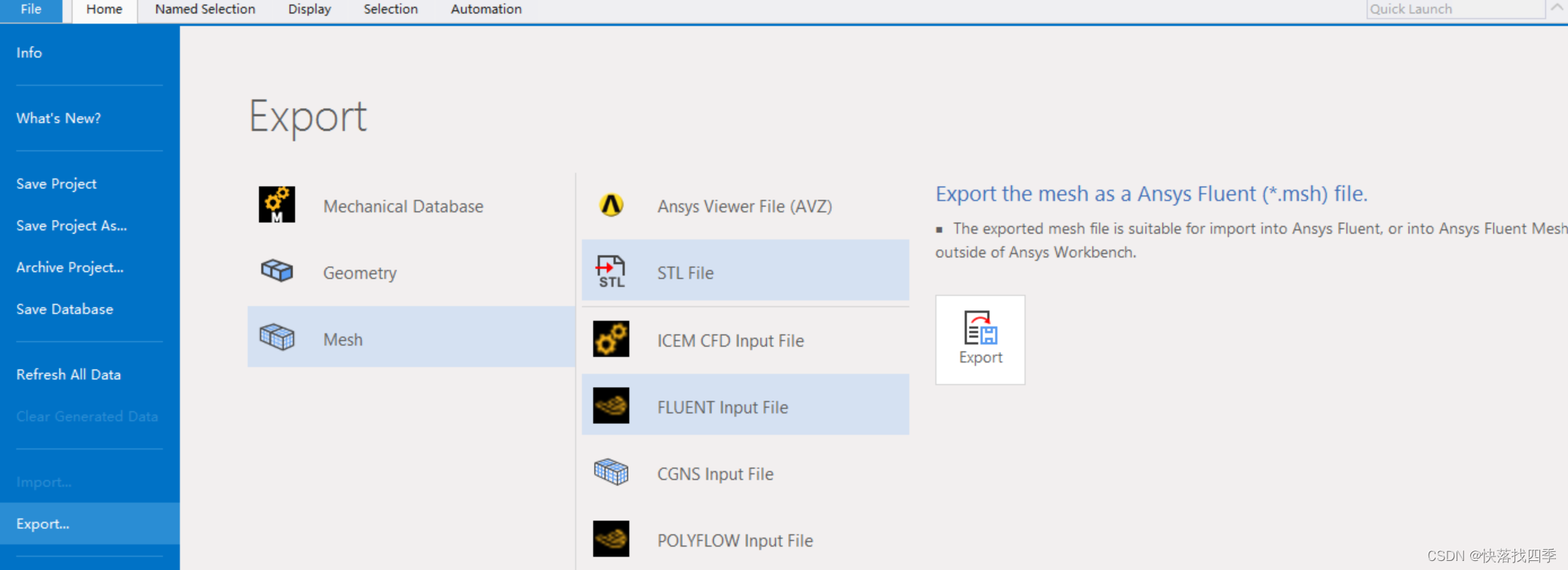Screen dimensions: 1568x570
Task: Select the Mesh export category label
Action: pyautogui.click(x=343, y=340)
